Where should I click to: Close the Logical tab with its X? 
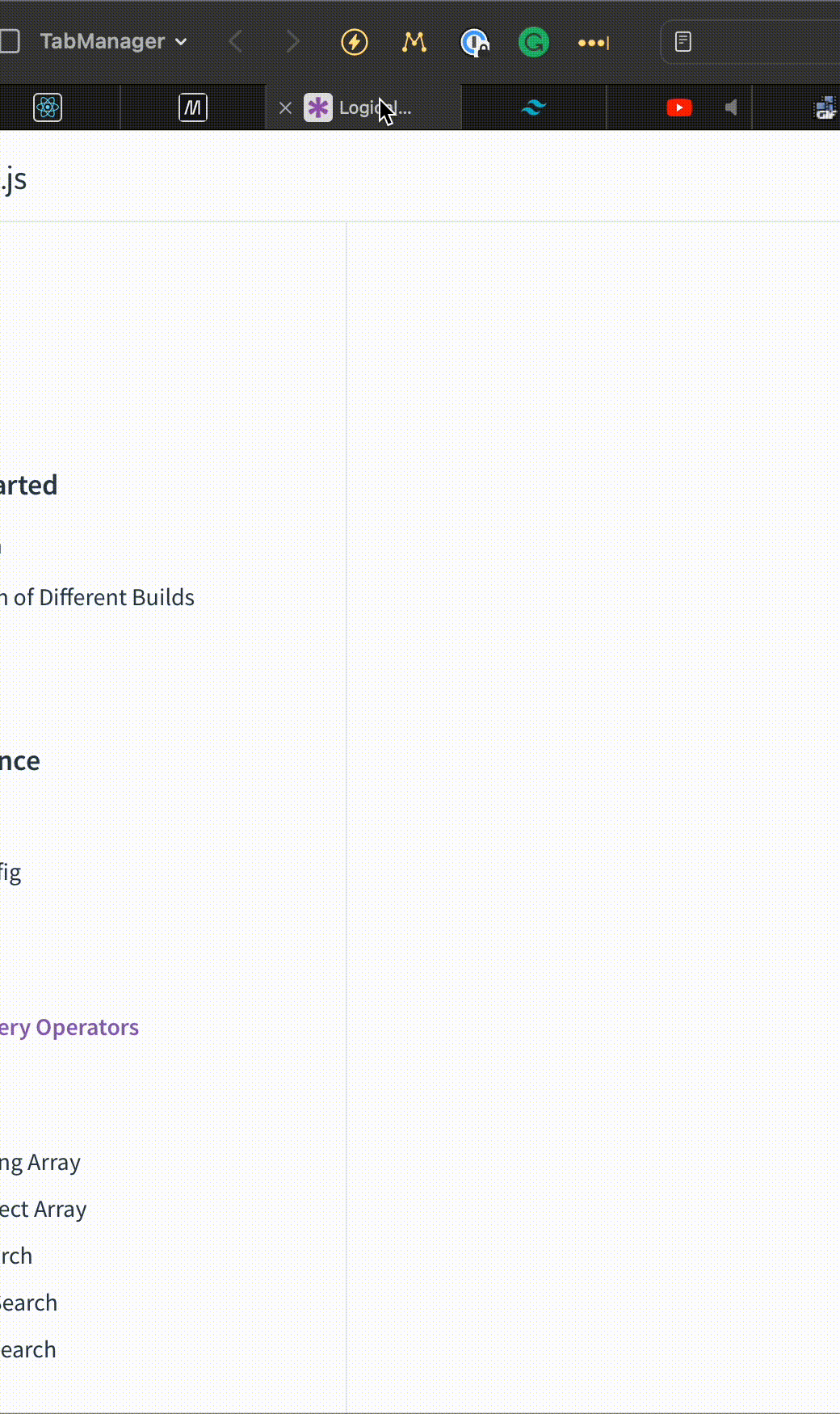pyautogui.click(x=285, y=107)
